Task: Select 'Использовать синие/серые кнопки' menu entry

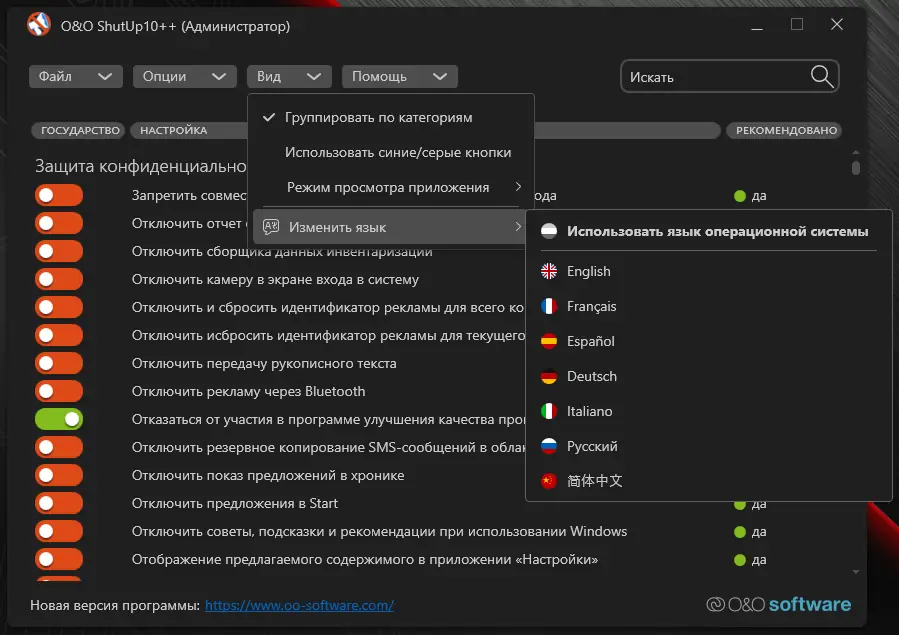Action: [397, 153]
